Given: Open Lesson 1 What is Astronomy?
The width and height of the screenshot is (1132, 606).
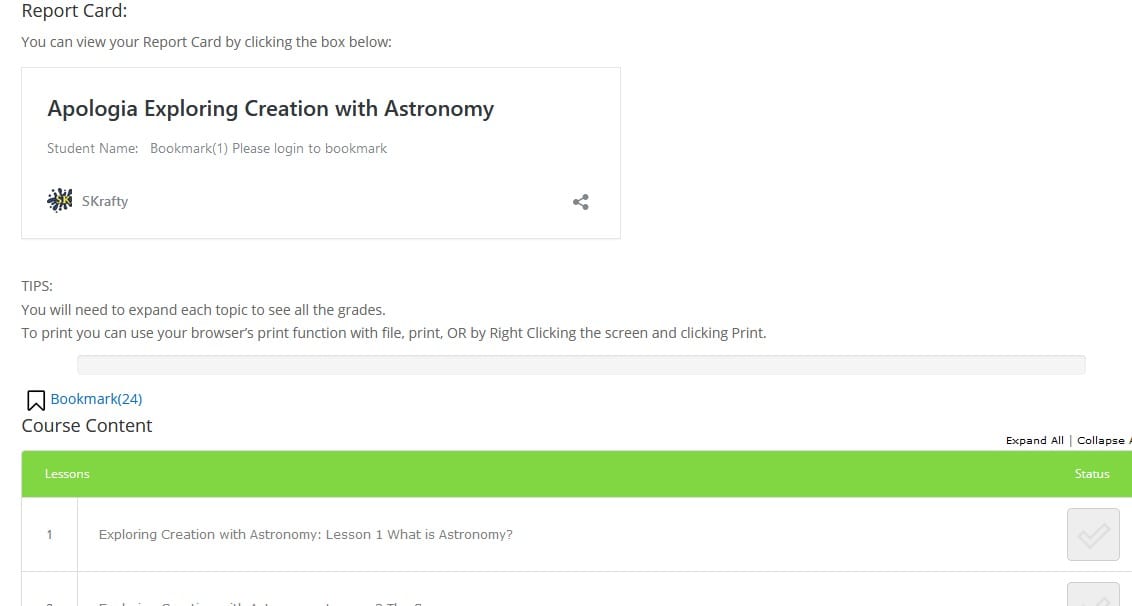Looking at the screenshot, I should 305,535.
